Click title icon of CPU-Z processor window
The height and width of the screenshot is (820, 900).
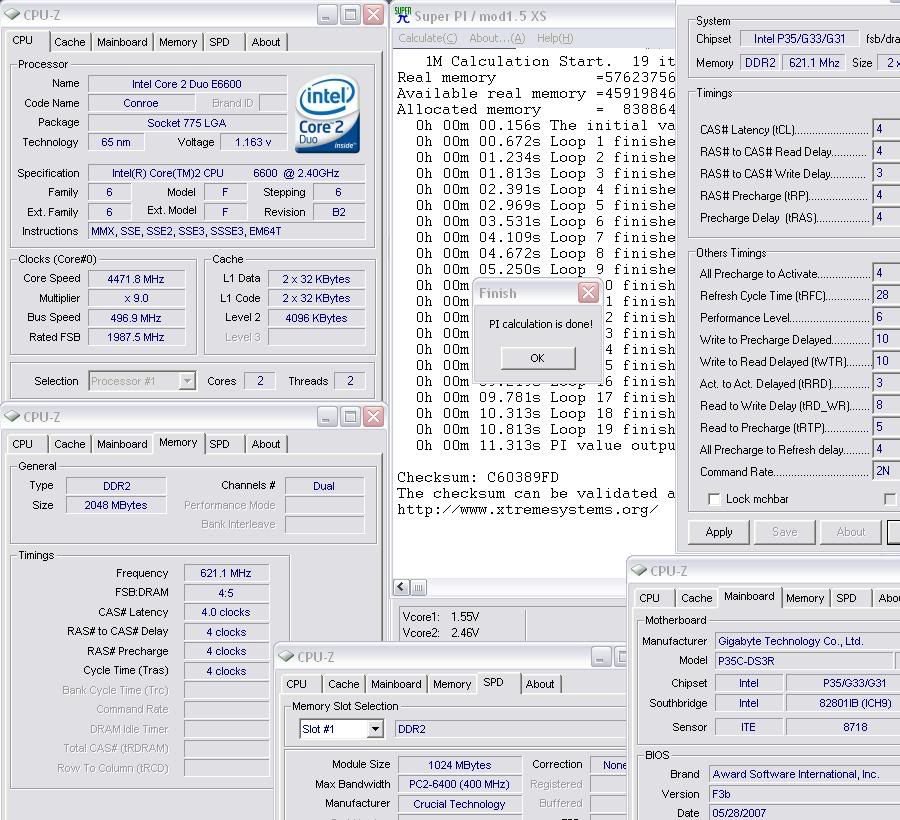coord(12,14)
